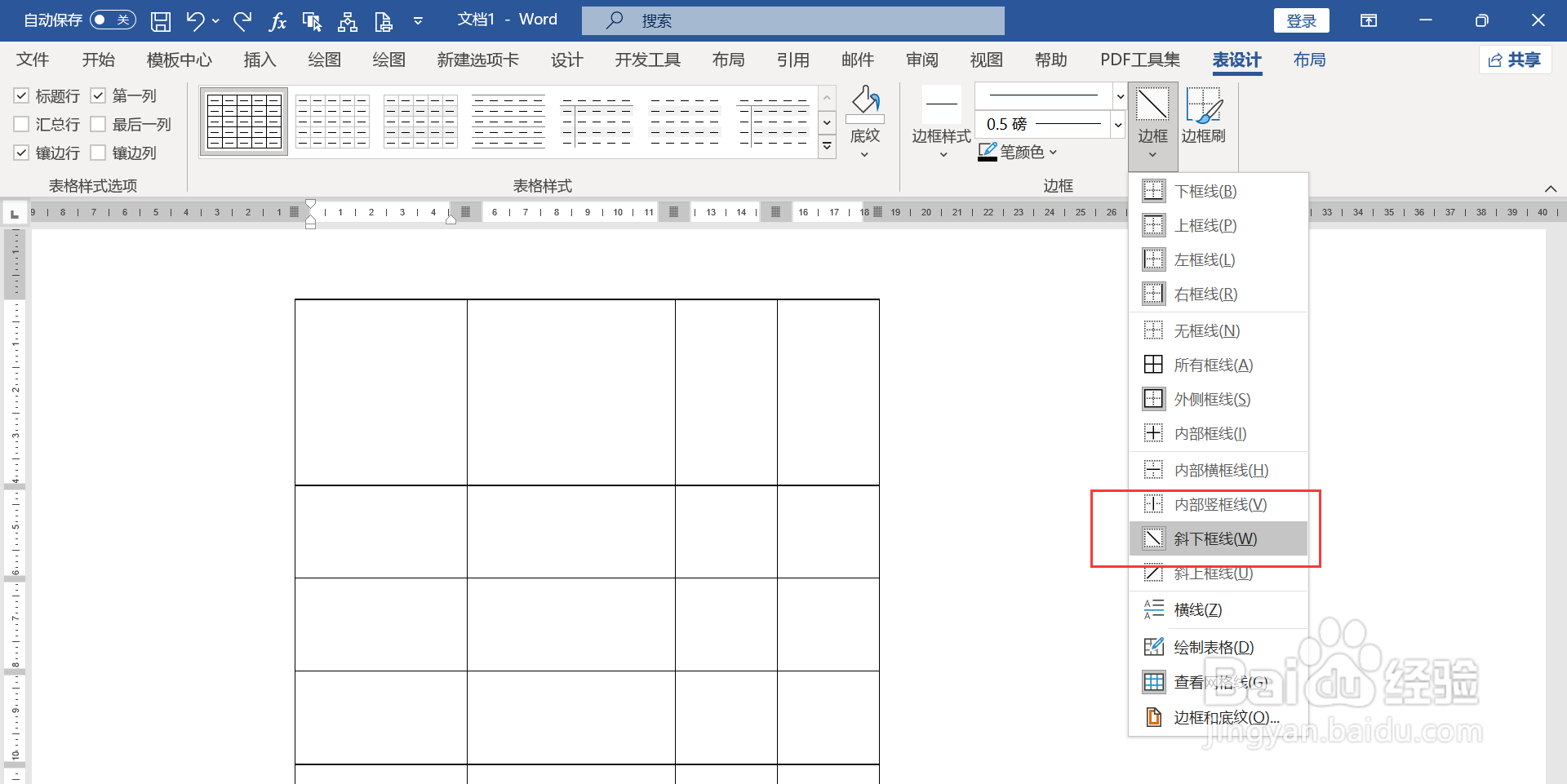The height and width of the screenshot is (784, 1567).
Task: Click the Save icon in title bar
Action: [x=161, y=21]
